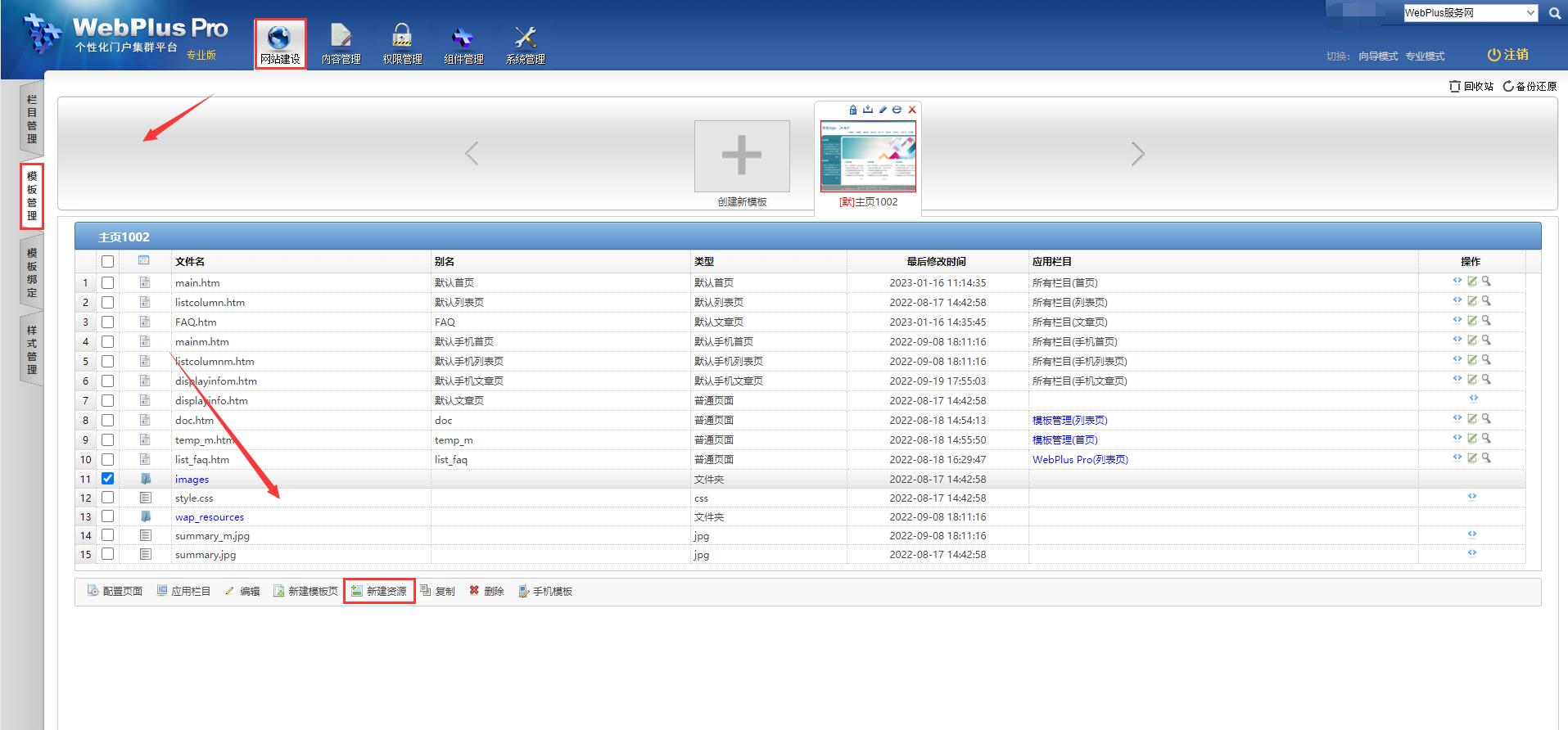This screenshot has width=1568, height=730.
Task: Click the 新建资源 button
Action: pos(379,591)
